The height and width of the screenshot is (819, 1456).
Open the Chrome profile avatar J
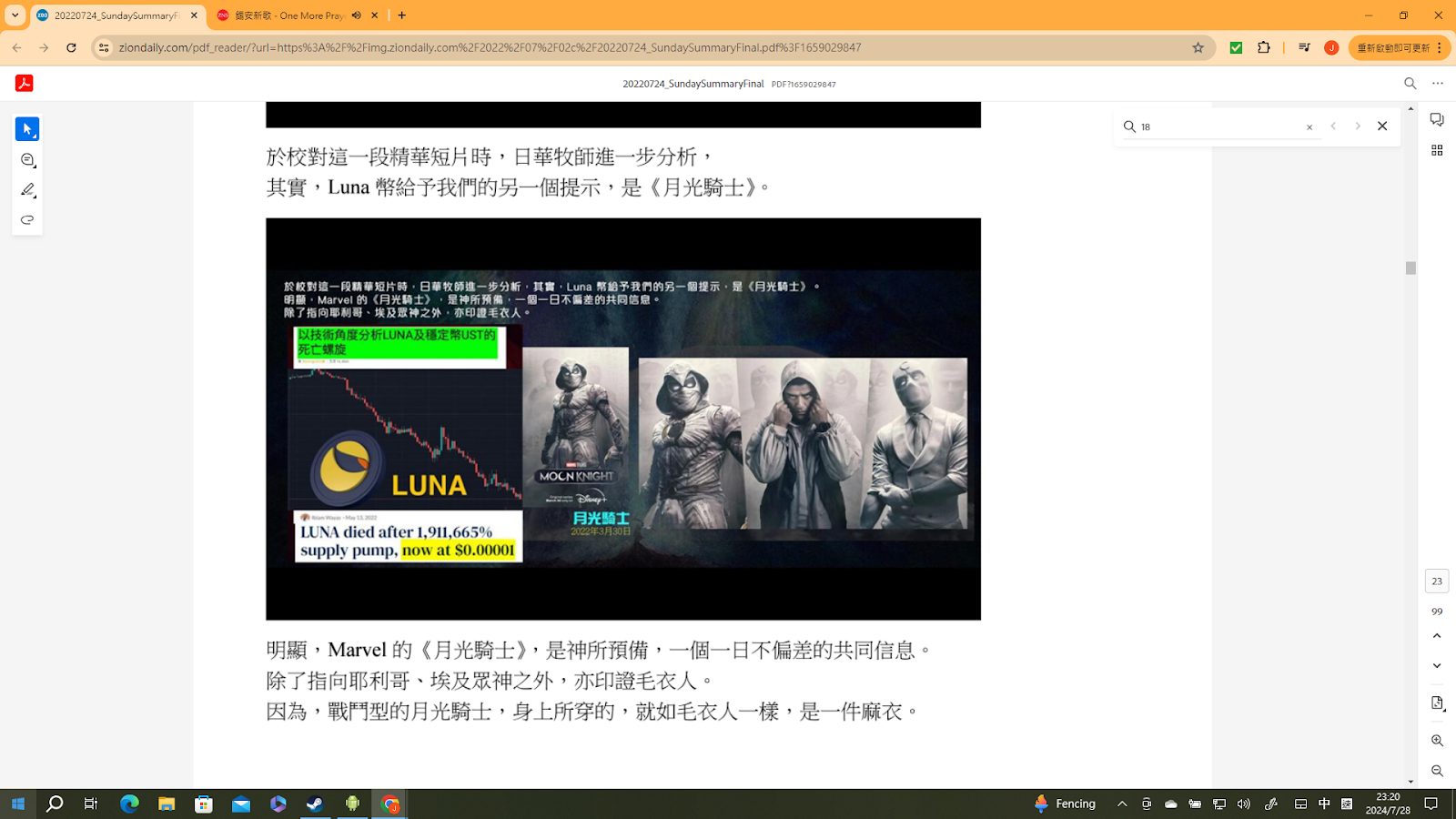(x=1331, y=47)
